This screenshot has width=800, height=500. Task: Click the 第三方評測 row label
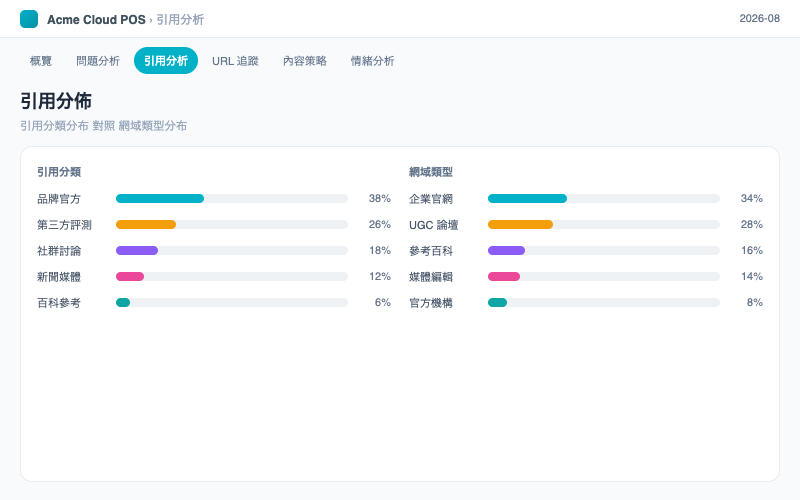64,225
